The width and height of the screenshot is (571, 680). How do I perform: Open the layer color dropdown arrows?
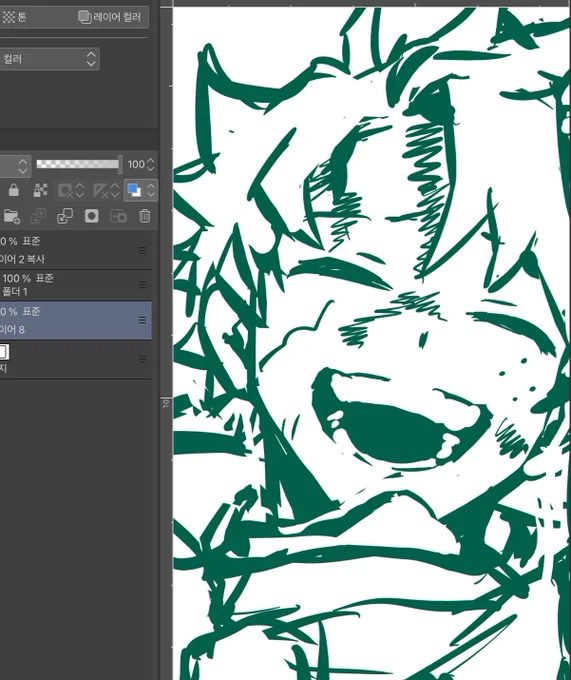pyautogui.click(x=150, y=190)
